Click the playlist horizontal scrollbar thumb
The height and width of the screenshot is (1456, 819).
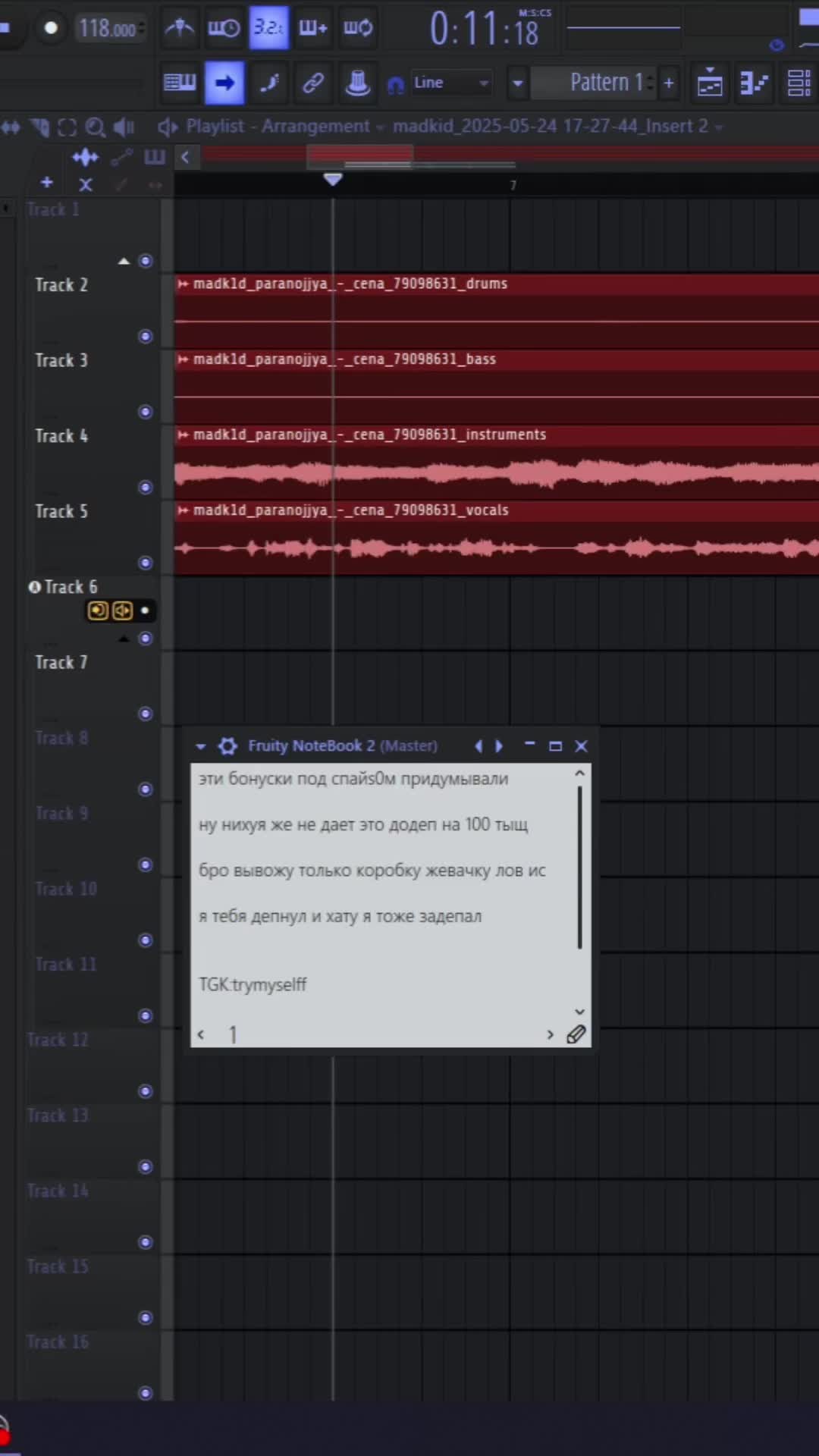click(359, 155)
